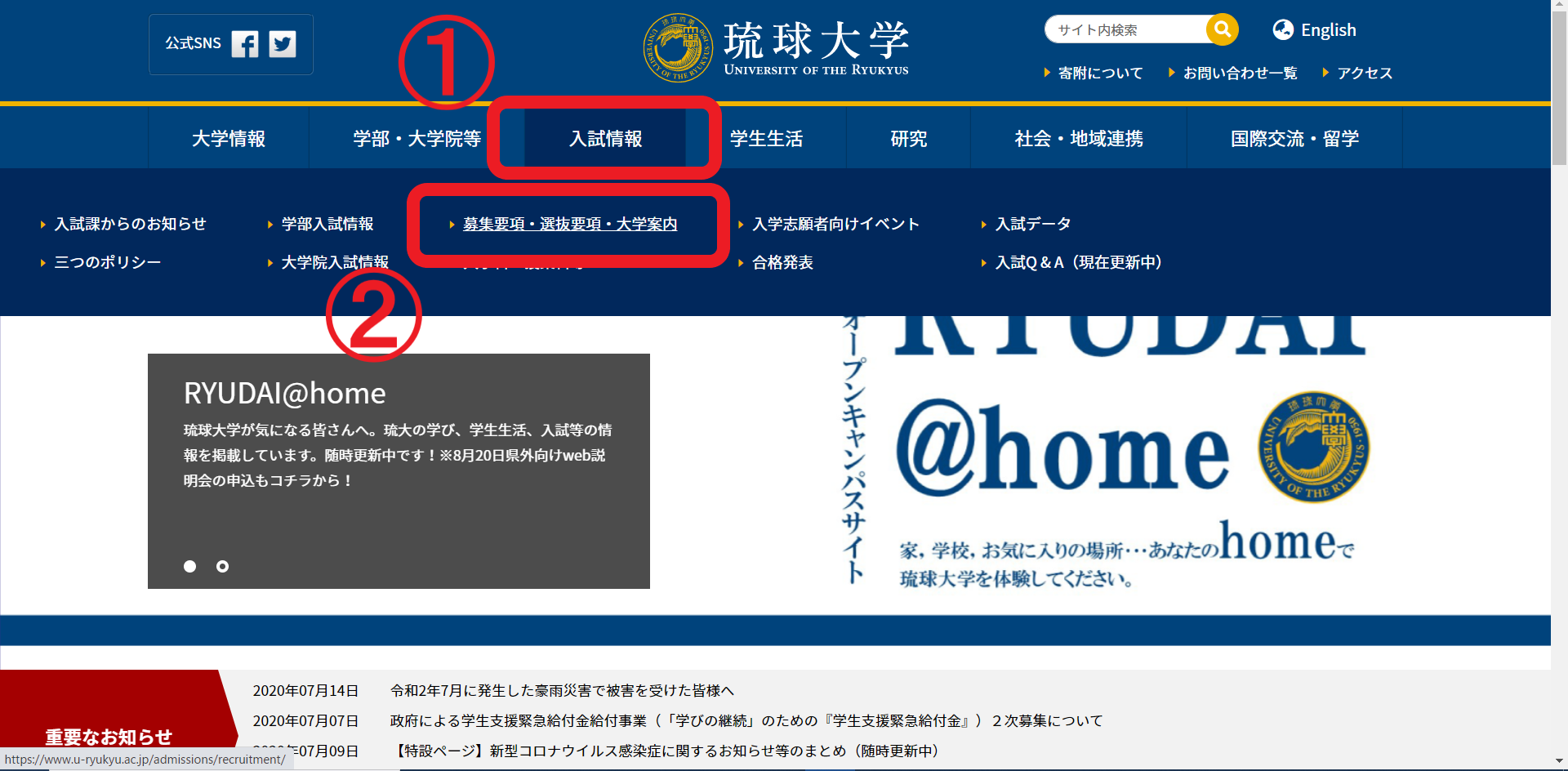
Task: Open the 寄附について link
Action: click(1100, 73)
